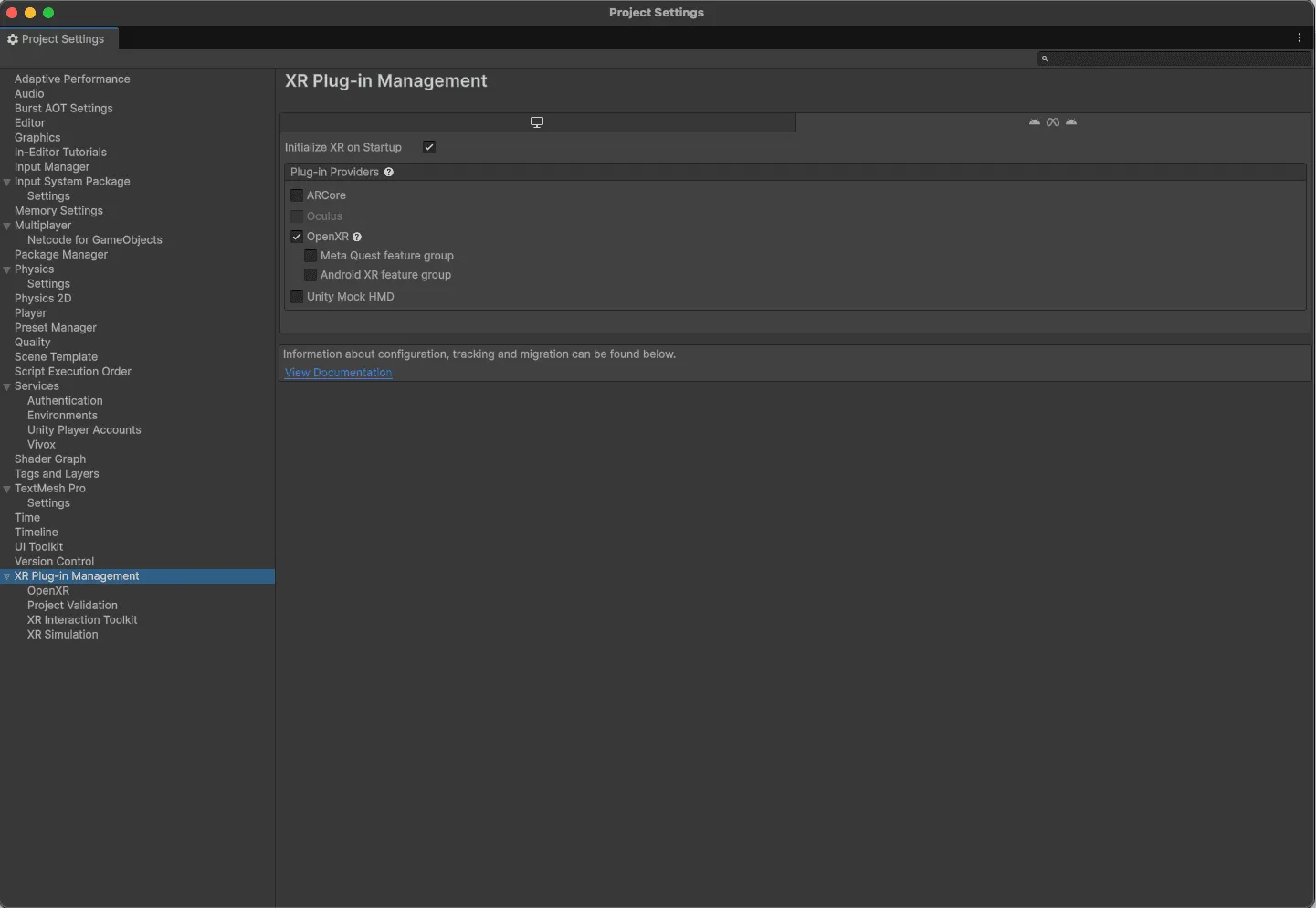The height and width of the screenshot is (908, 1316).
Task: Open Project Validation settings page
Action: point(72,606)
